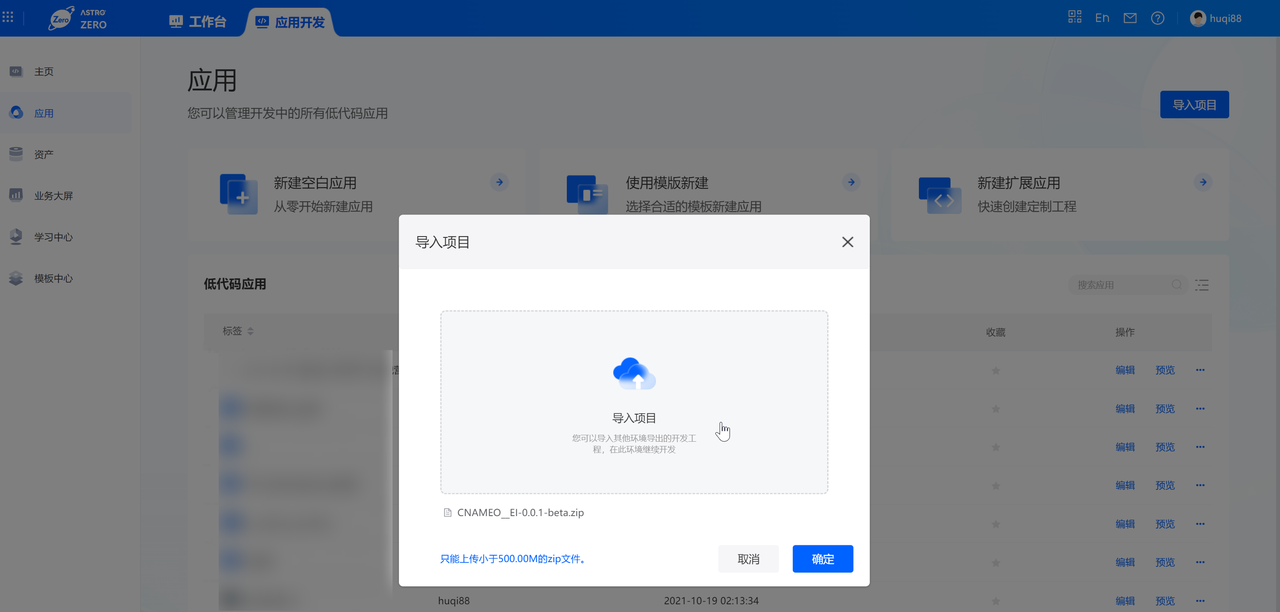
Task: Click the 学习中心 sidebar icon
Action: coord(16,237)
